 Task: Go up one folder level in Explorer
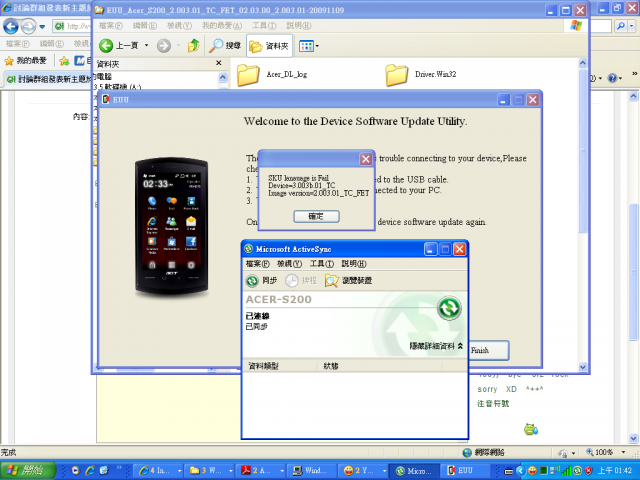[x=193, y=45]
